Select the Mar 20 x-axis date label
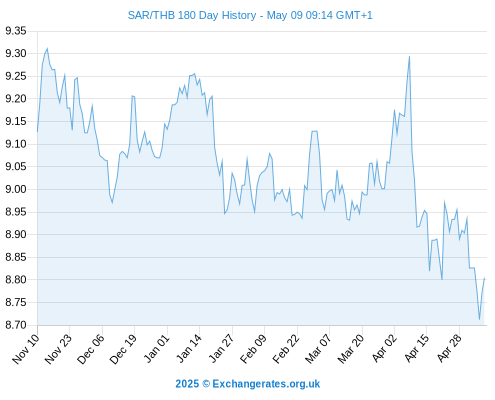Screen dimensions: 495x400 [351, 349]
